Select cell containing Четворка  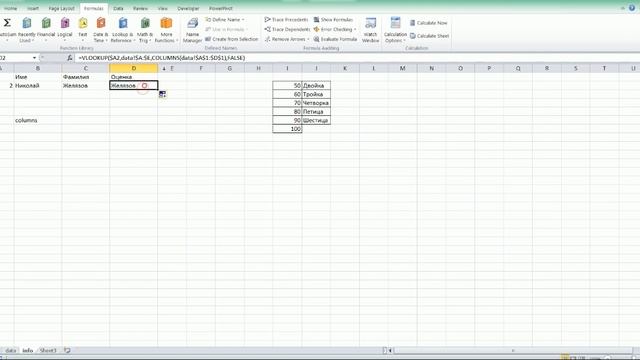[316, 103]
